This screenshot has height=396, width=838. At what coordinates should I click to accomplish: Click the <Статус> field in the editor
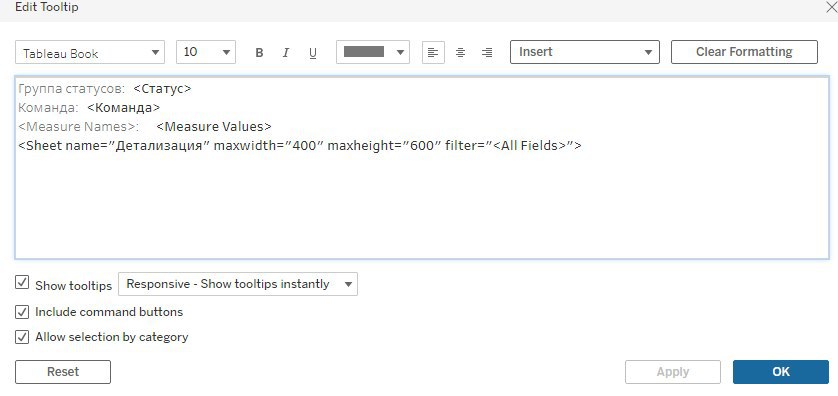tap(162, 89)
